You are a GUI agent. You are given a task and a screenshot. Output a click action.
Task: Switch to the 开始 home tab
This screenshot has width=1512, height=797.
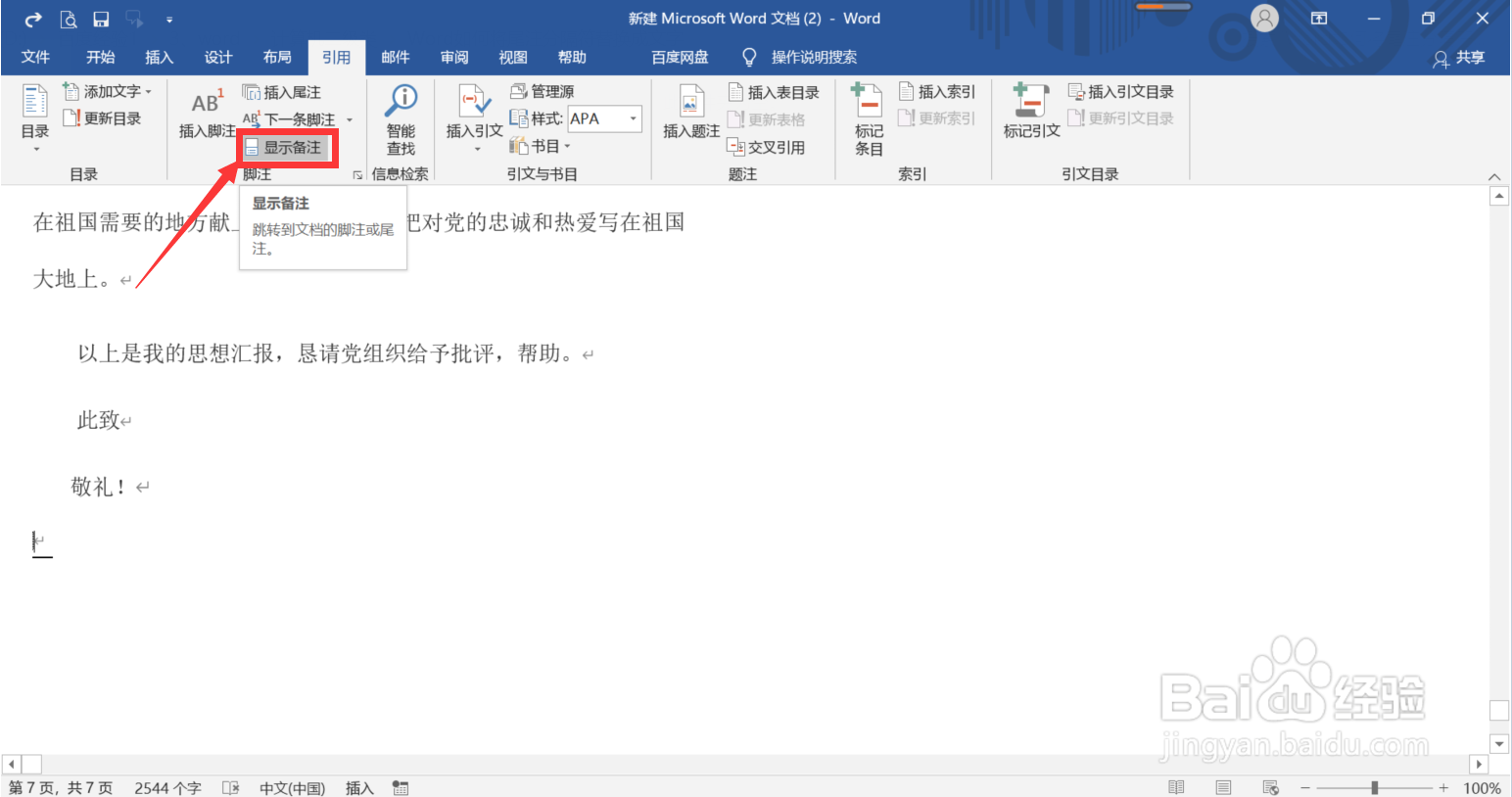(100, 57)
